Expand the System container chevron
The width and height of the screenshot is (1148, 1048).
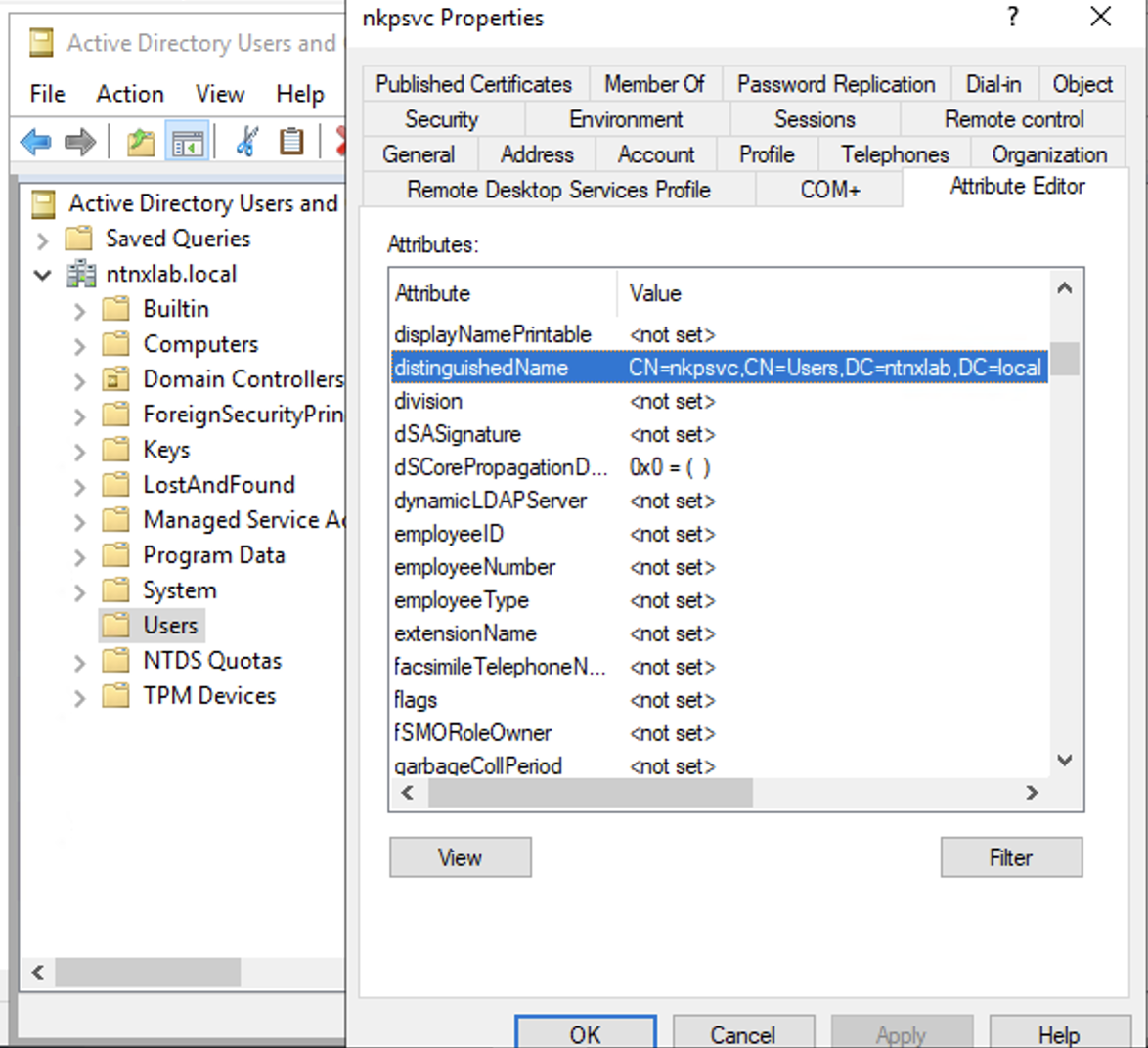click(80, 592)
